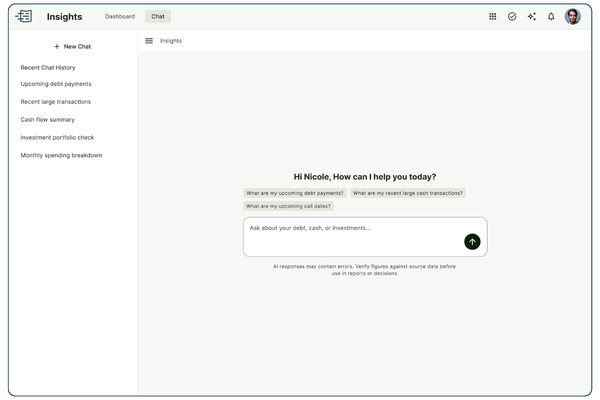Click the Insights app logo icon
Viewport: 600px width, 400px height.
24,16
